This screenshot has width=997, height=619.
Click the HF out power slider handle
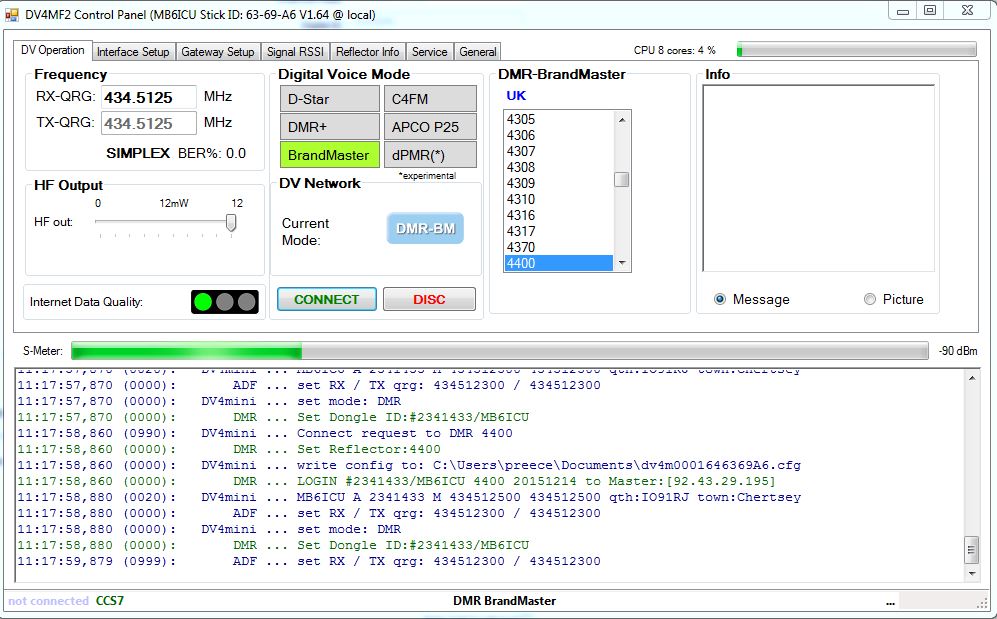coord(231,222)
